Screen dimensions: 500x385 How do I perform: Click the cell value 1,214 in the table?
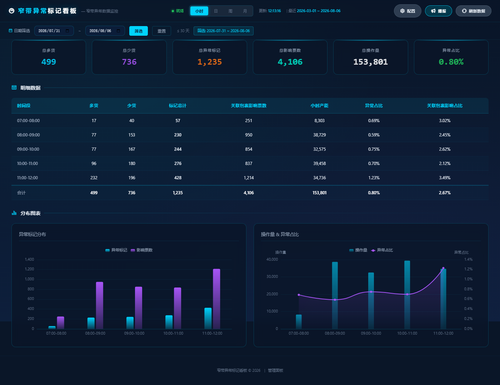[249, 178]
